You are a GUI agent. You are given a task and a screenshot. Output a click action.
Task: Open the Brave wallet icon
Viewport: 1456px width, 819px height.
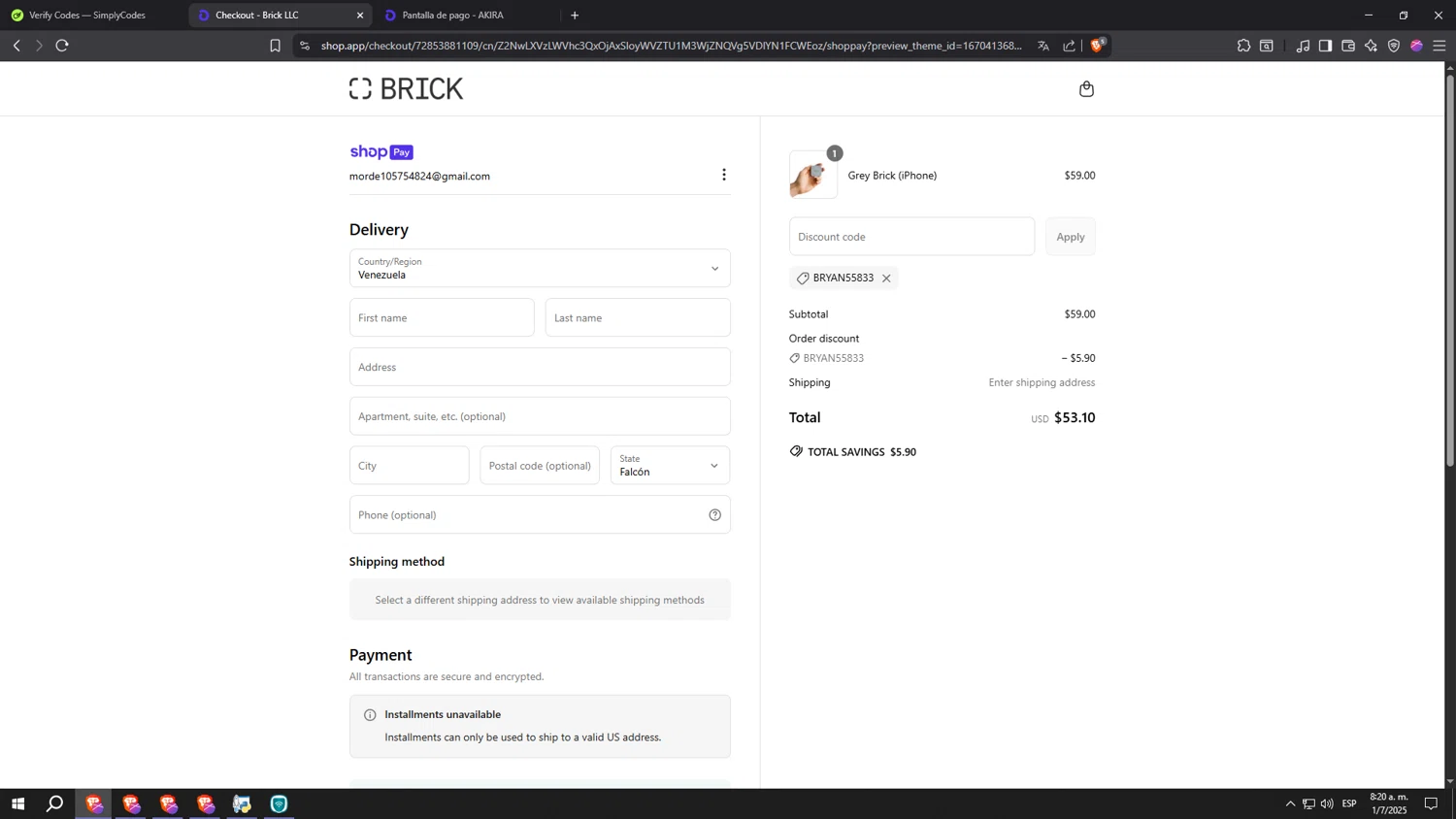click(x=1348, y=46)
